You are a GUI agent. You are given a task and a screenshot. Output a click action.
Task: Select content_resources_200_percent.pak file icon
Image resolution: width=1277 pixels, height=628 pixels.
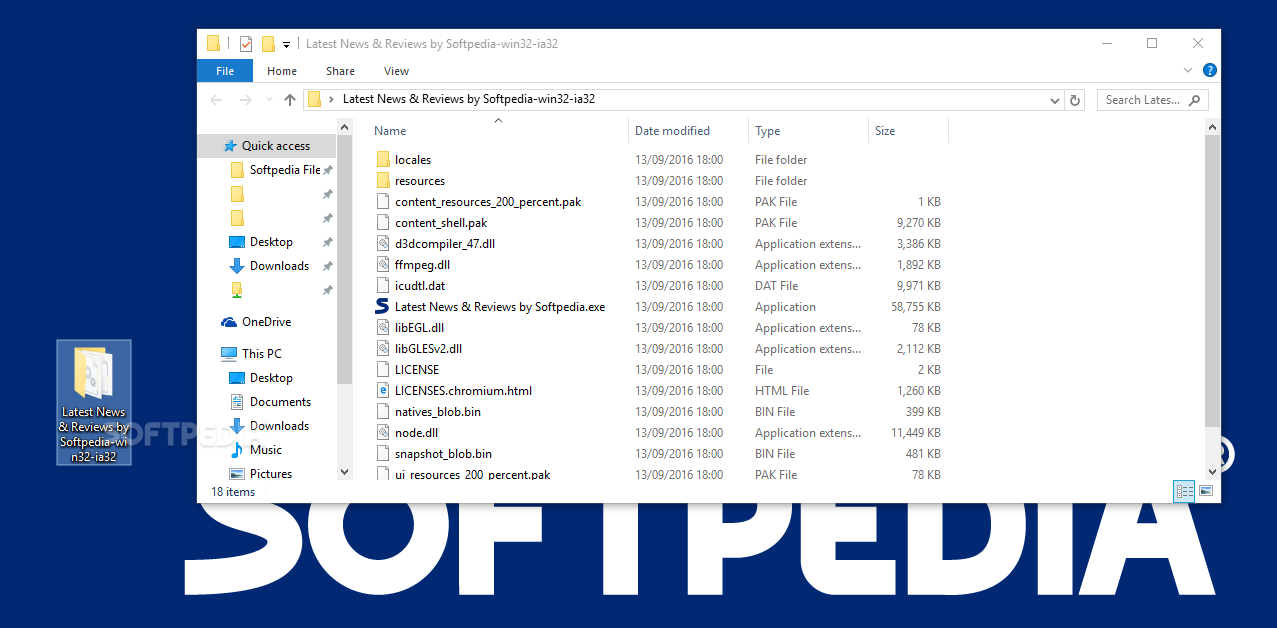tap(382, 202)
